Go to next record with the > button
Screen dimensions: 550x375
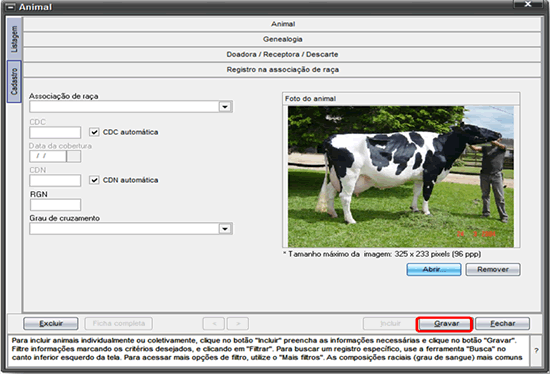(x=238, y=323)
